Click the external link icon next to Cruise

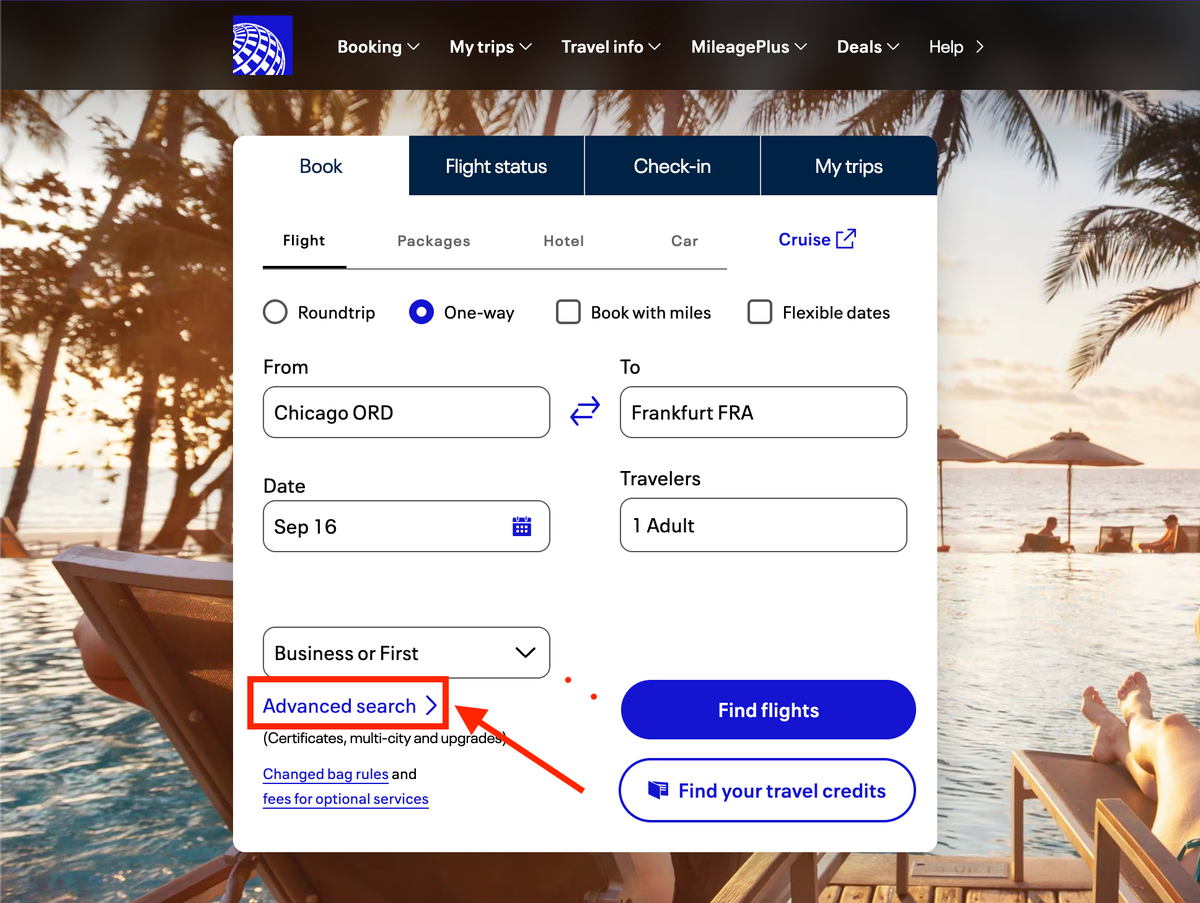tap(846, 238)
